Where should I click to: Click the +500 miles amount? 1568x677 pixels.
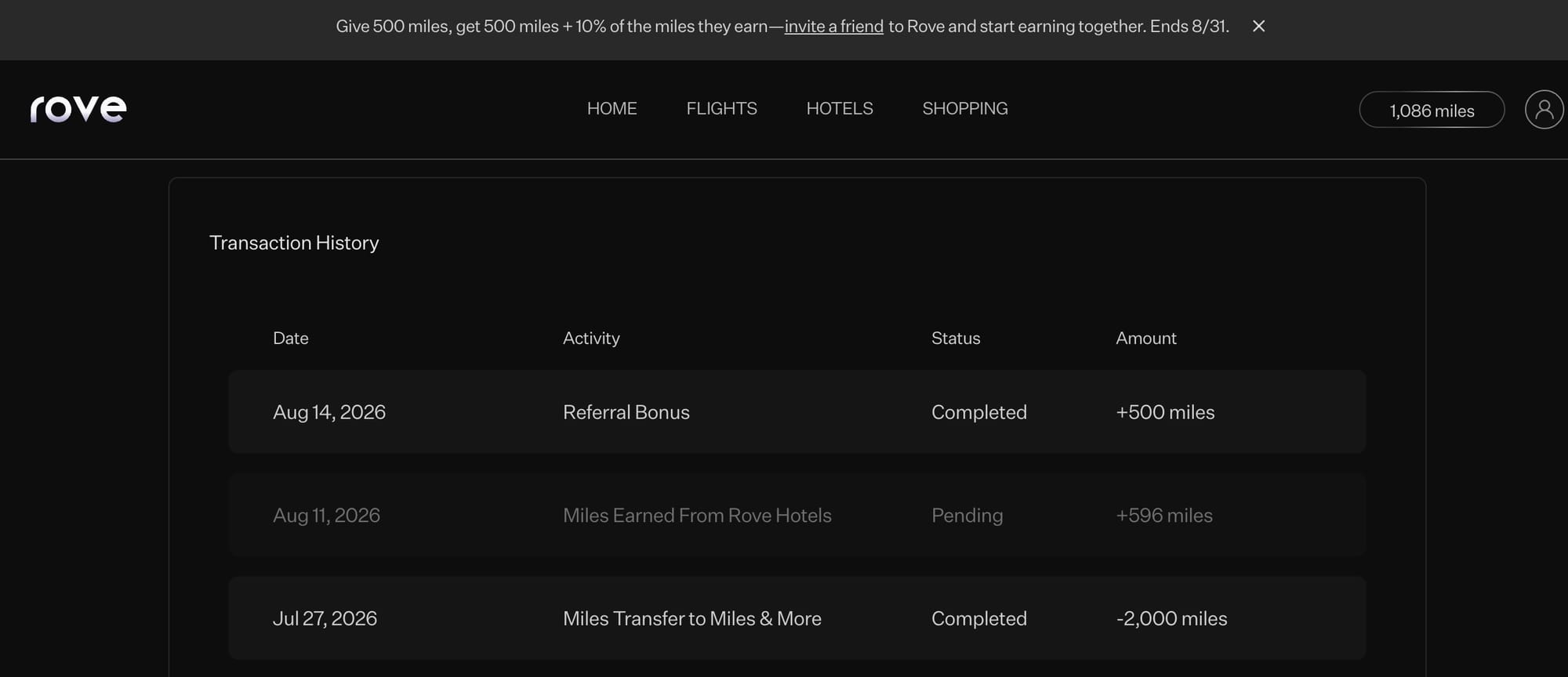pyautogui.click(x=1165, y=412)
